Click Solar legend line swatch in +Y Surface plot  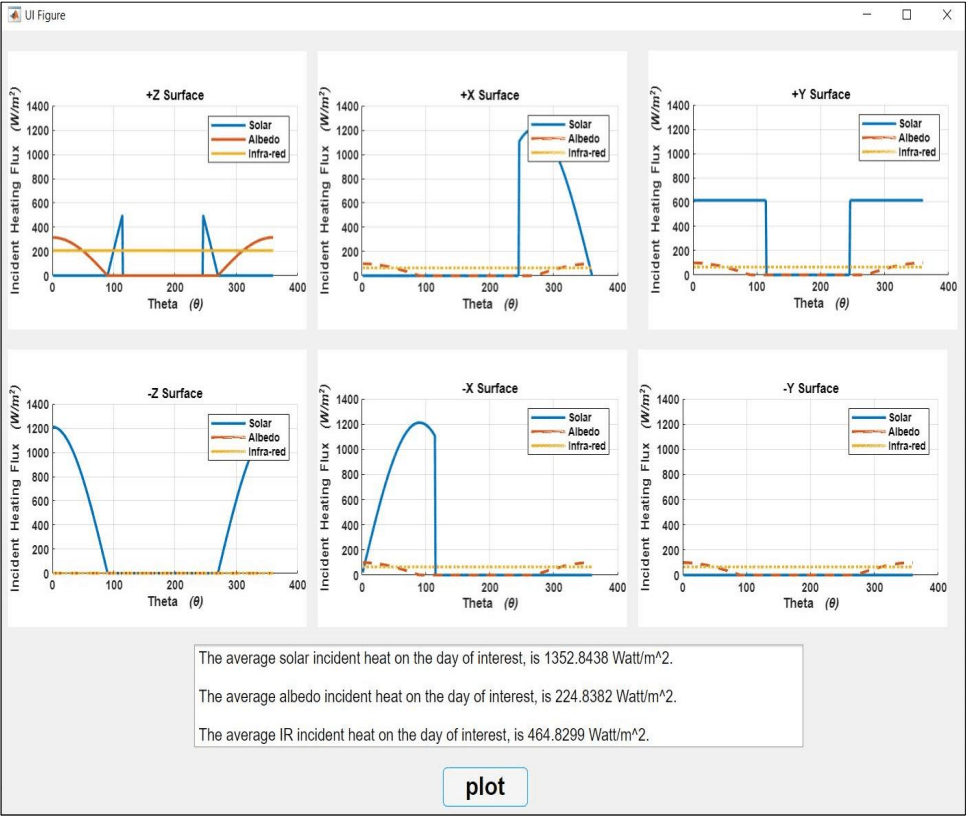coord(879,124)
